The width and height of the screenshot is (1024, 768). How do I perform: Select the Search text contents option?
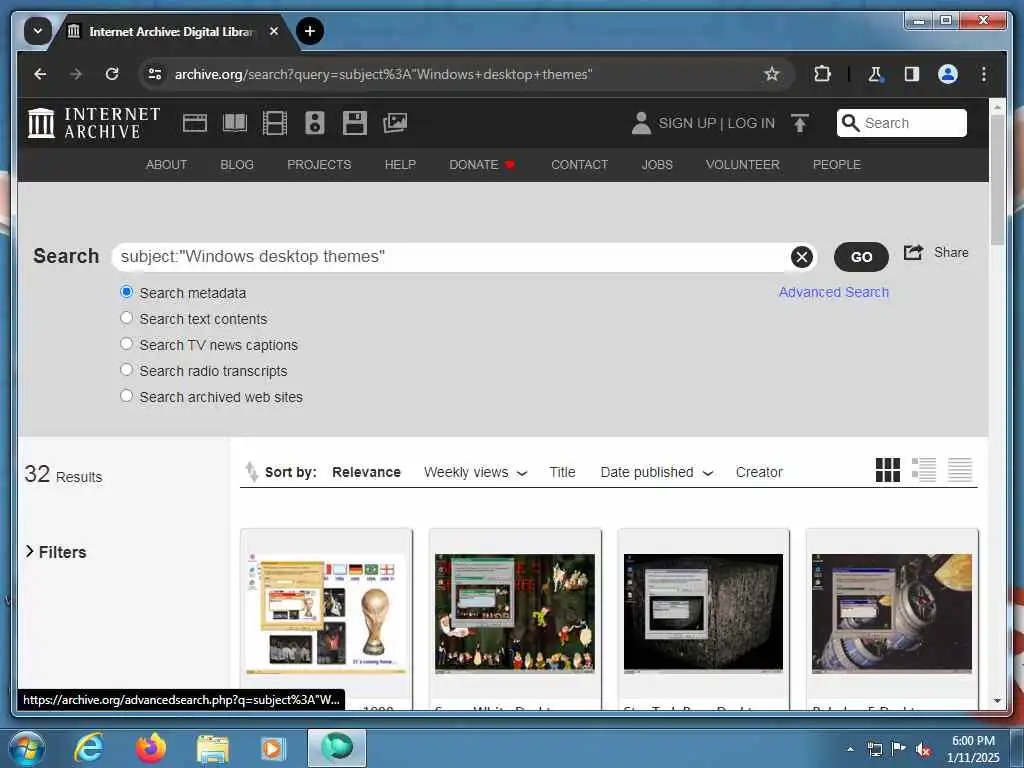(x=127, y=318)
